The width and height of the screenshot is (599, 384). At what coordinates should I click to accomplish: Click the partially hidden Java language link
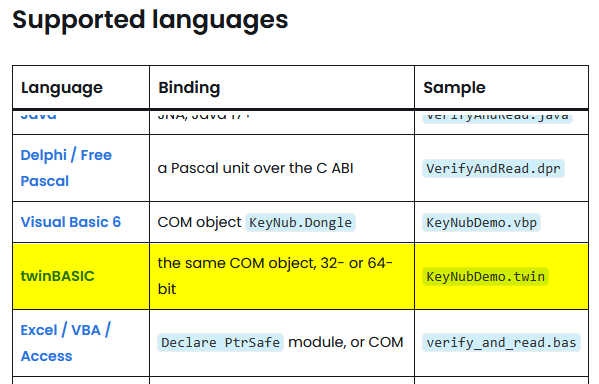pyautogui.click(x=39, y=115)
